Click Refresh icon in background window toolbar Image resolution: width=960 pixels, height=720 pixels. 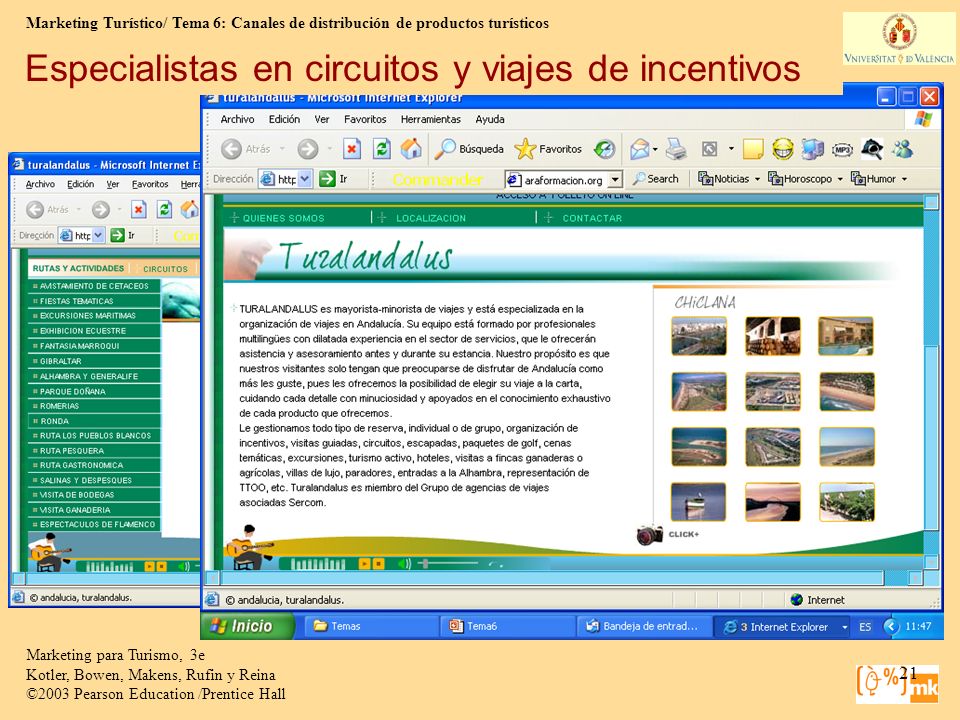click(164, 209)
